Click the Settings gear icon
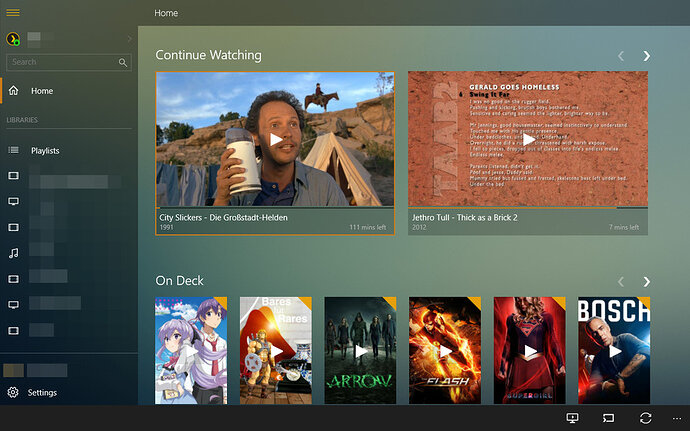The height and width of the screenshot is (431, 690). pos(13,392)
